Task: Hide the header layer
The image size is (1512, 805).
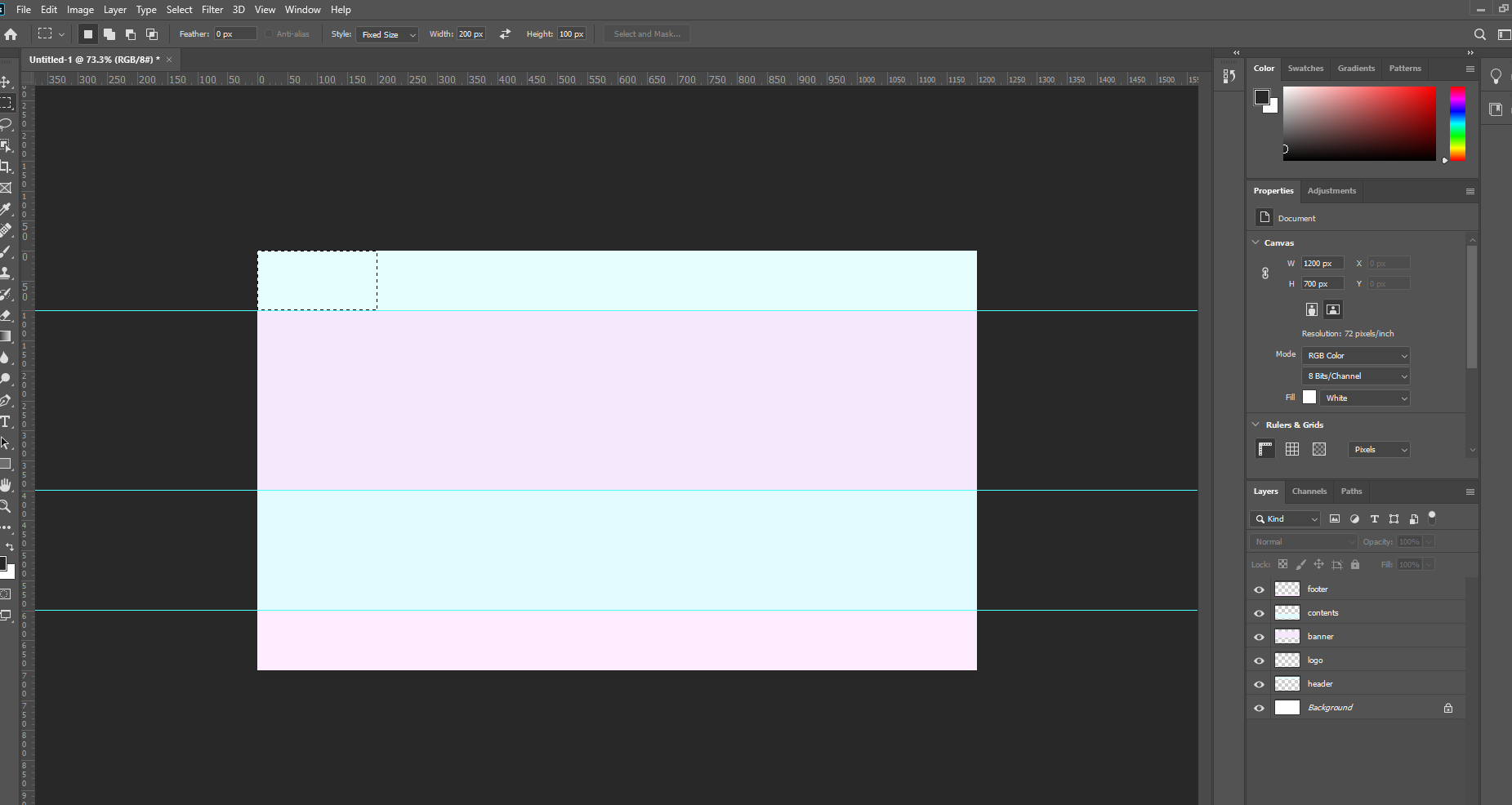Action: [1259, 684]
